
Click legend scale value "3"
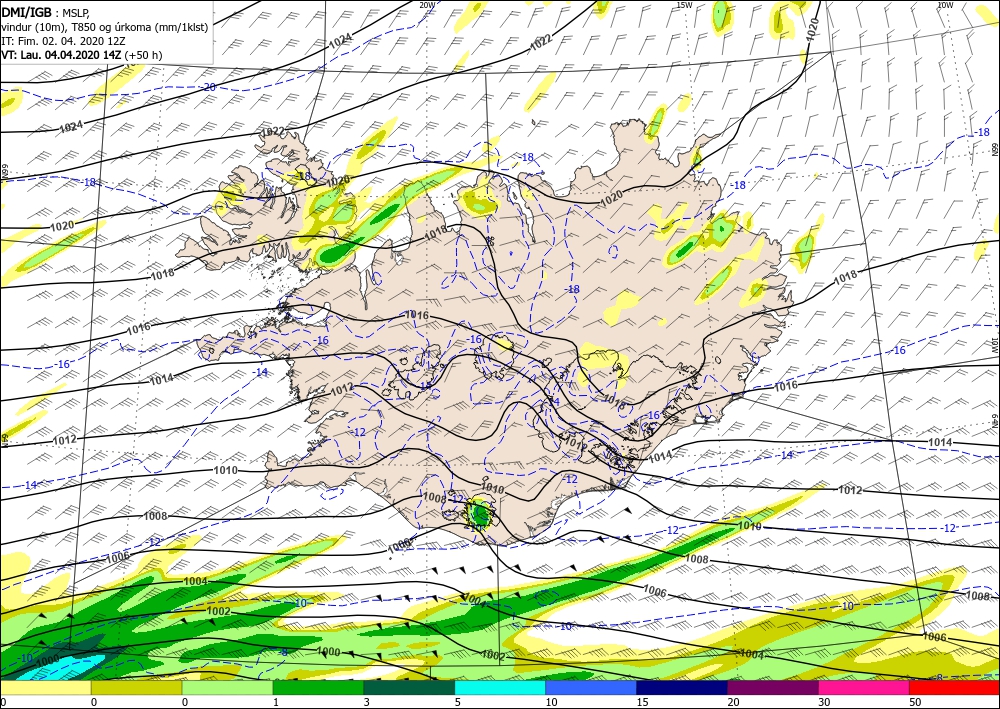(x=366, y=702)
